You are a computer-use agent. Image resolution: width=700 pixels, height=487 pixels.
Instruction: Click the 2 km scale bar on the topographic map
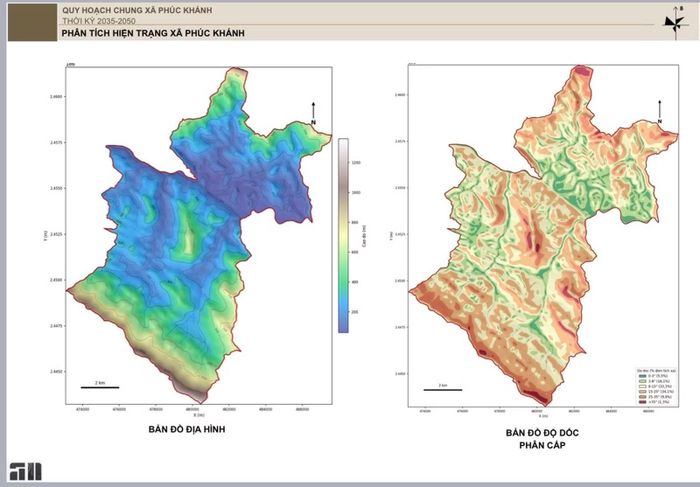[100, 387]
